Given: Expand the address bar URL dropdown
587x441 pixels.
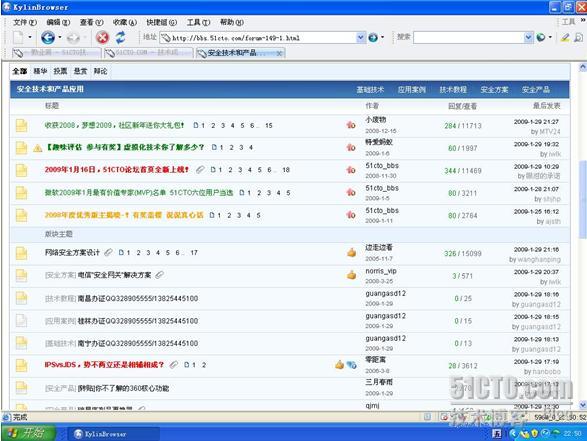Looking at the screenshot, I should pyautogui.click(x=360, y=37).
